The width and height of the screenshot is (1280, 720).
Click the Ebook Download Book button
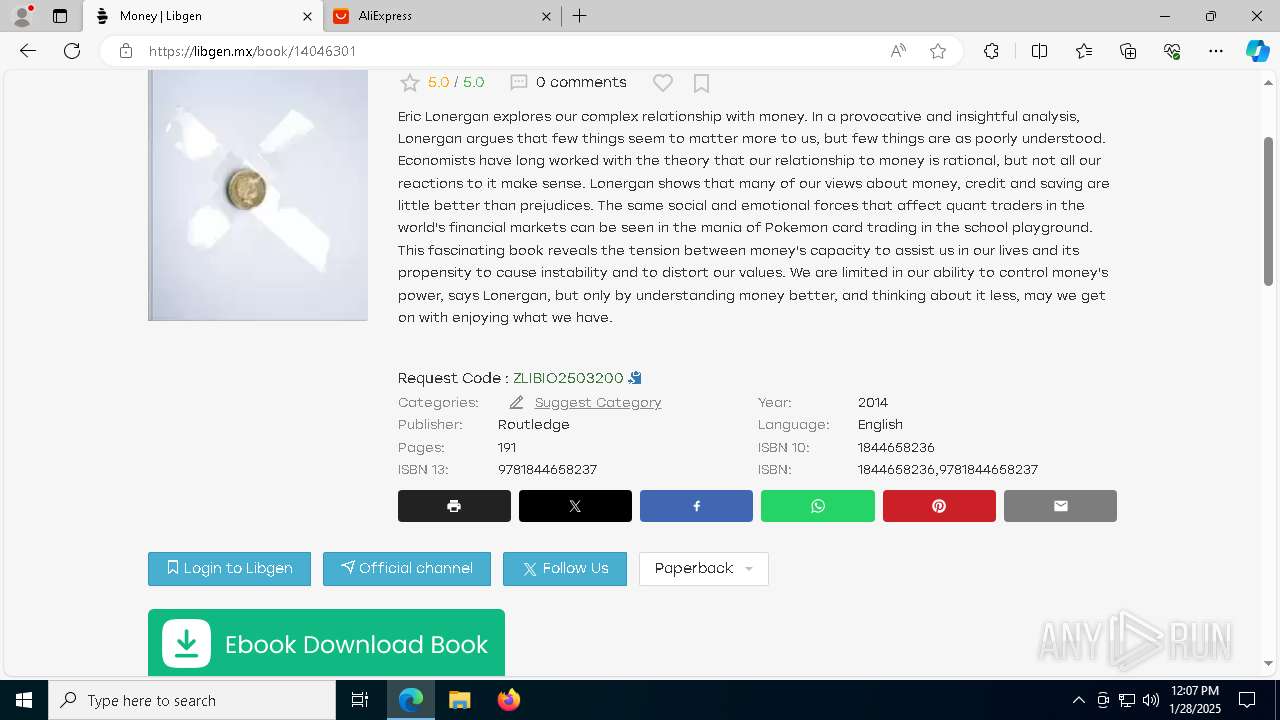click(326, 643)
